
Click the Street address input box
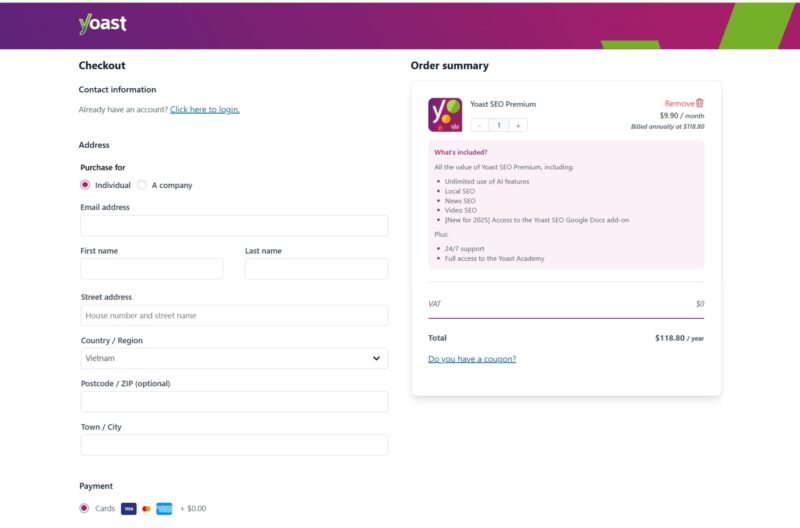click(x=233, y=315)
